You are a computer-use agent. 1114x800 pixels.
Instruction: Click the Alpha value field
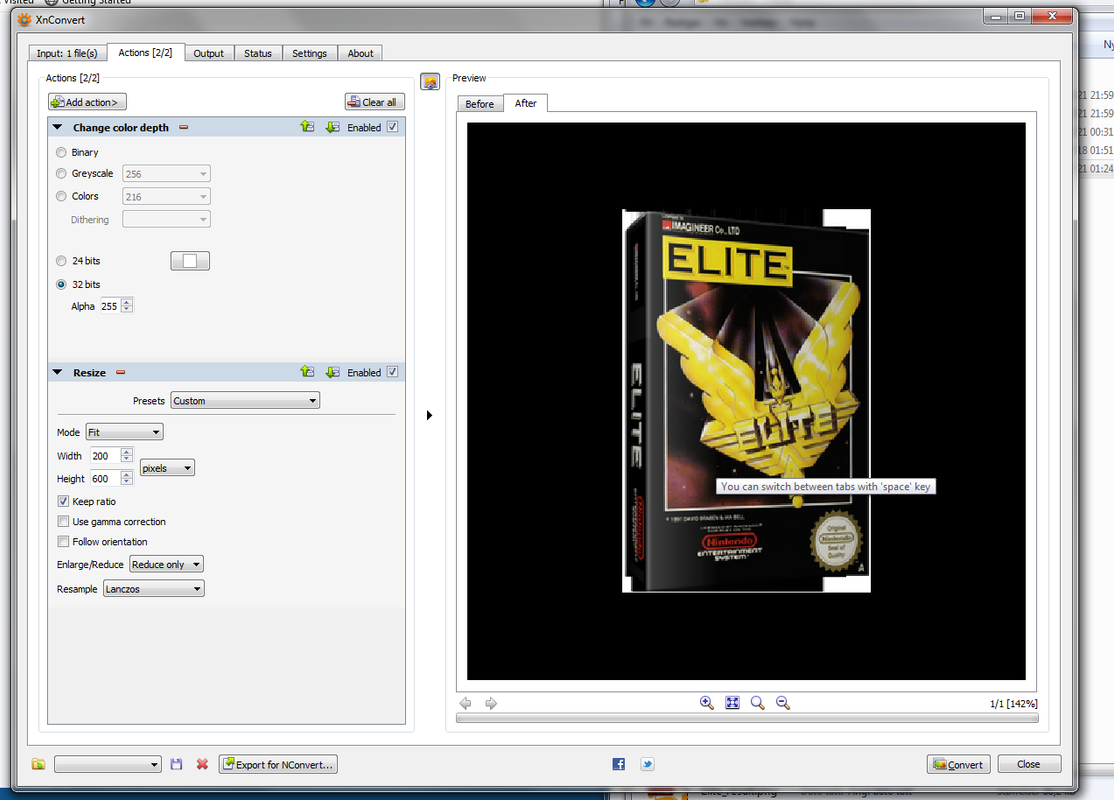[110, 306]
